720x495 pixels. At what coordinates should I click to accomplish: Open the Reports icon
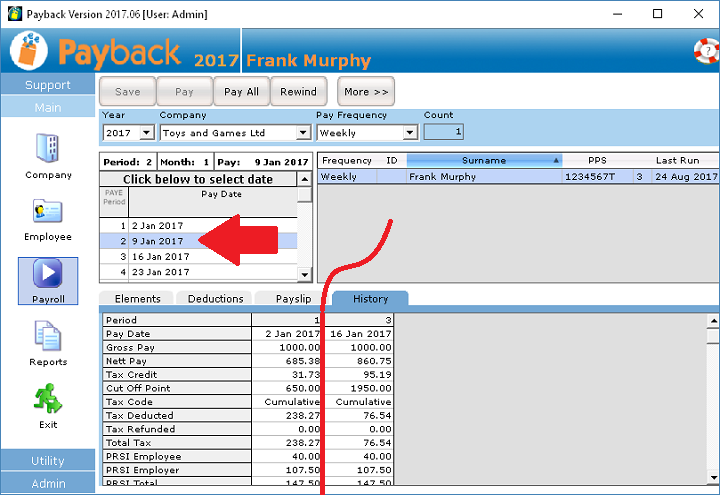48,337
